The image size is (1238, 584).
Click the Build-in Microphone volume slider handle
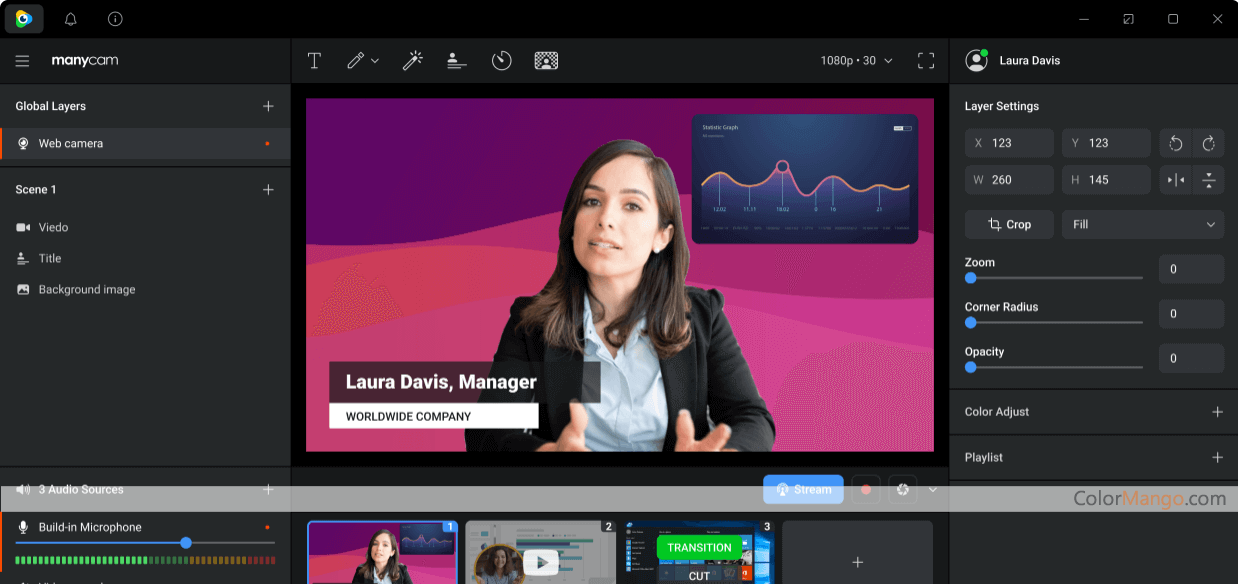coord(186,543)
